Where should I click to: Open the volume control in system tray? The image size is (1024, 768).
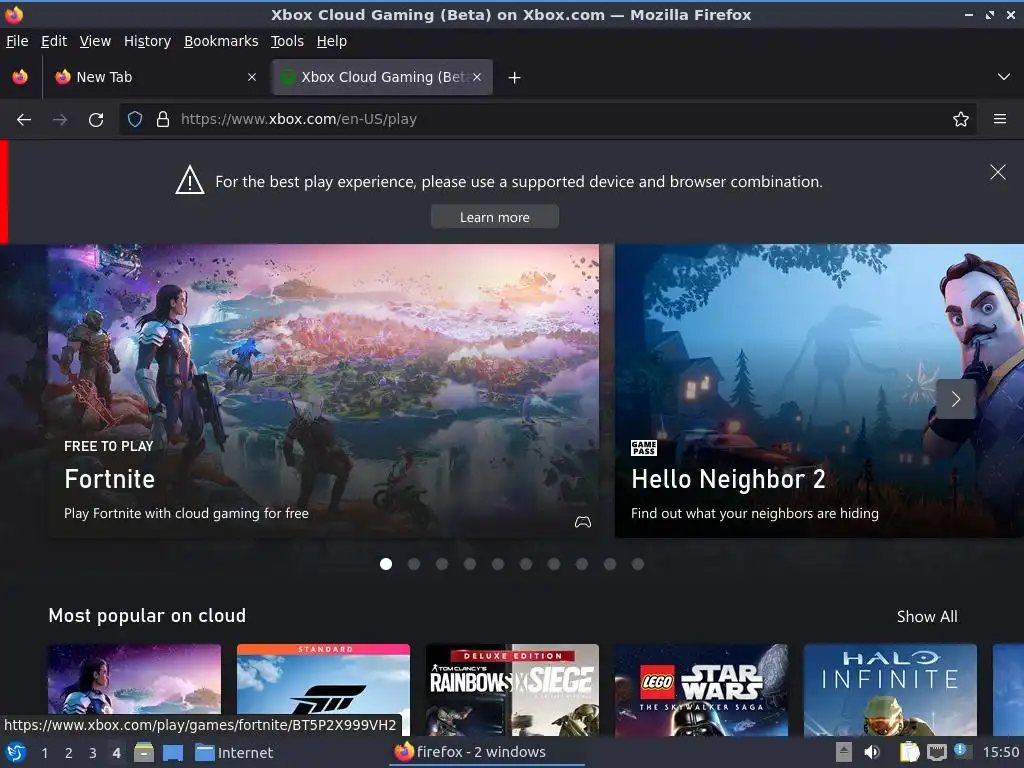[872, 753]
